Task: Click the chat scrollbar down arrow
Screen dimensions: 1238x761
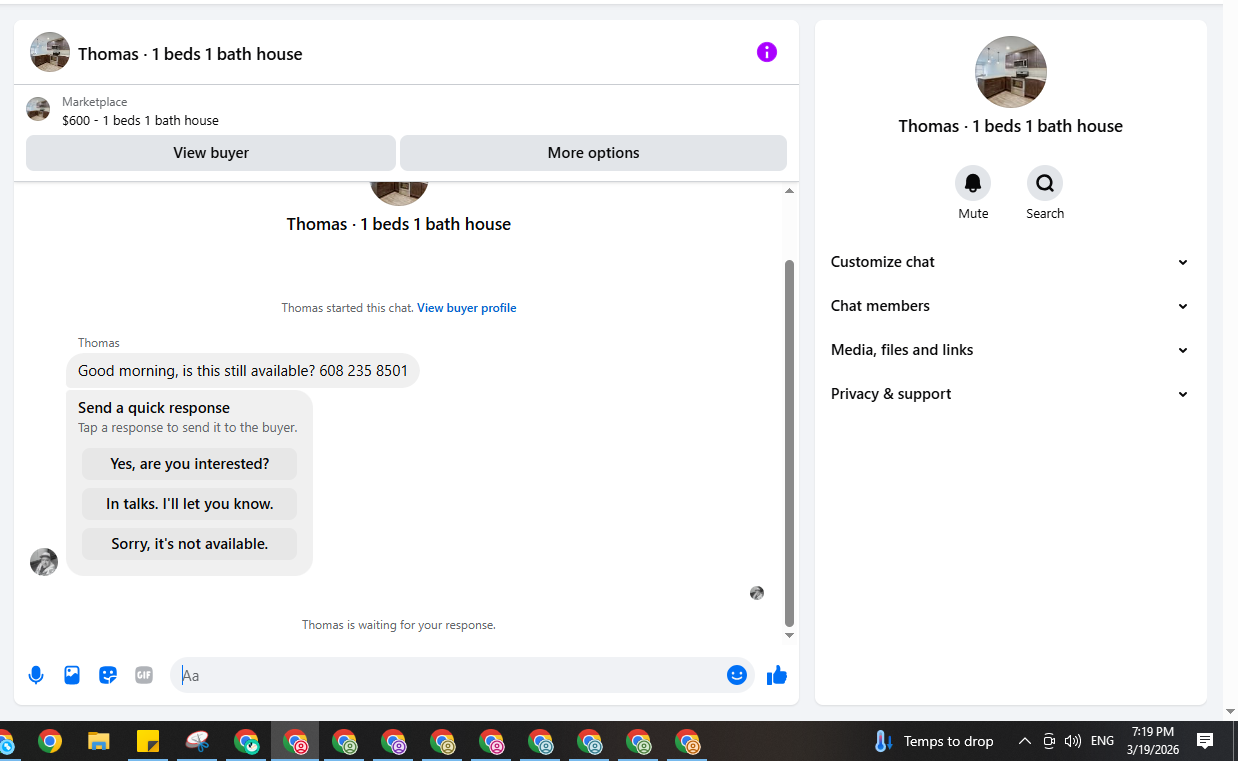Action: pos(789,635)
